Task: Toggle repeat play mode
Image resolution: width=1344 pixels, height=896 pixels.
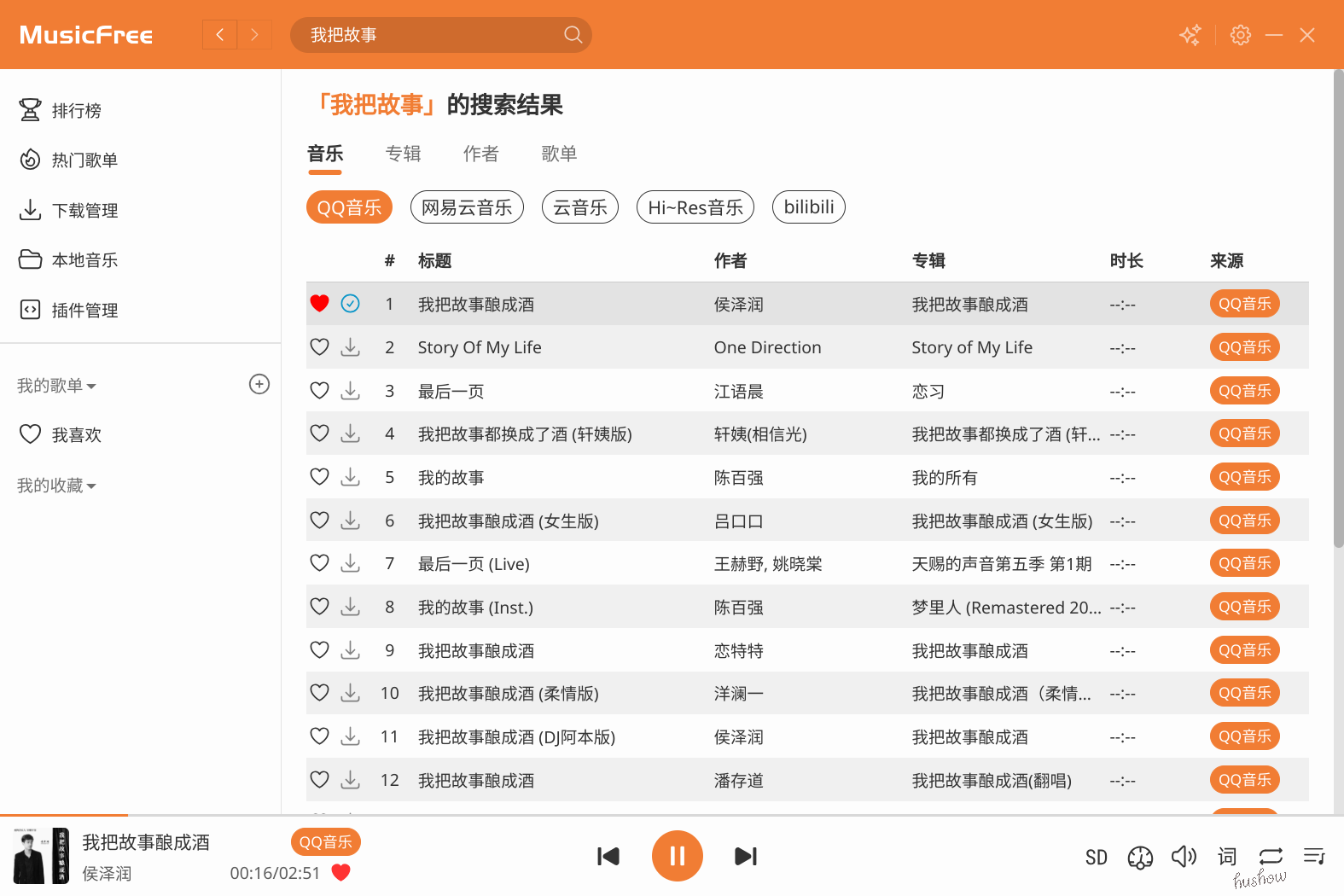Action: (x=1271, y=856)
